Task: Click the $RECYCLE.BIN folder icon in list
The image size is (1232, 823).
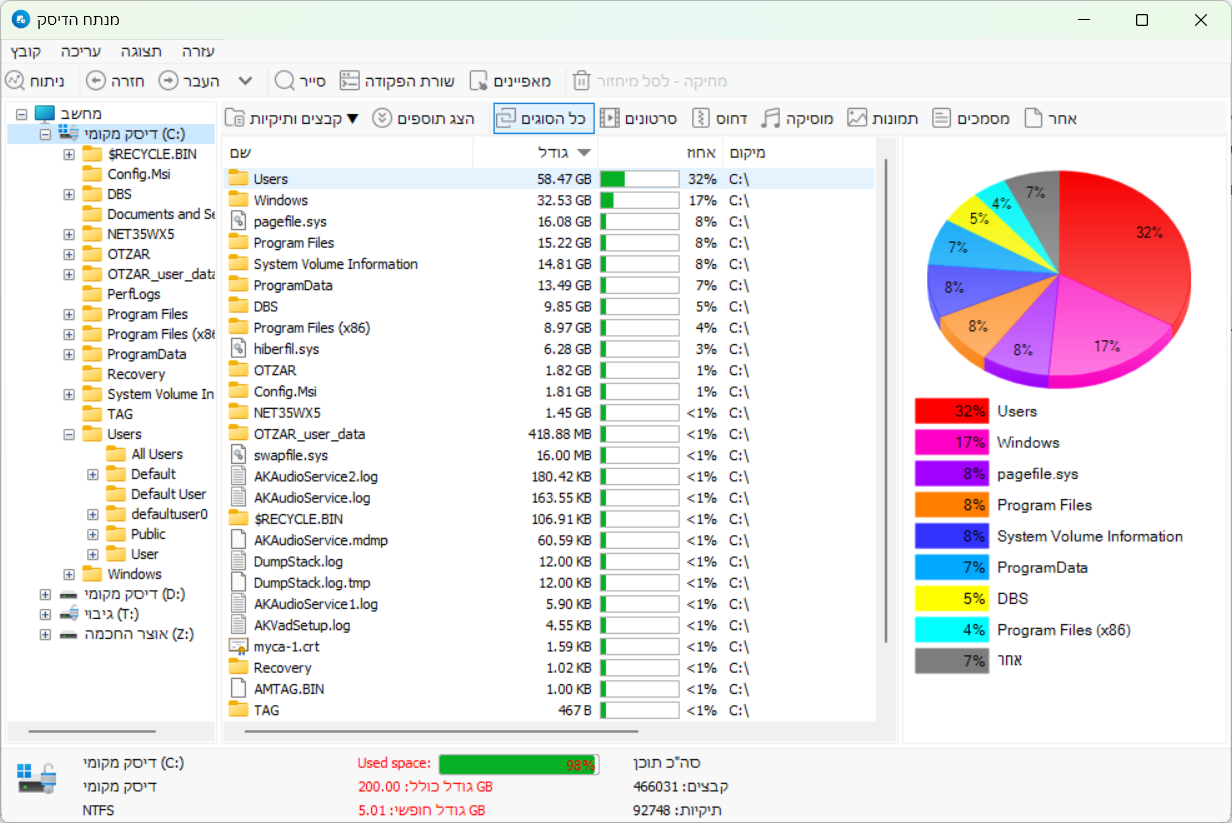Action: (238, 519)
